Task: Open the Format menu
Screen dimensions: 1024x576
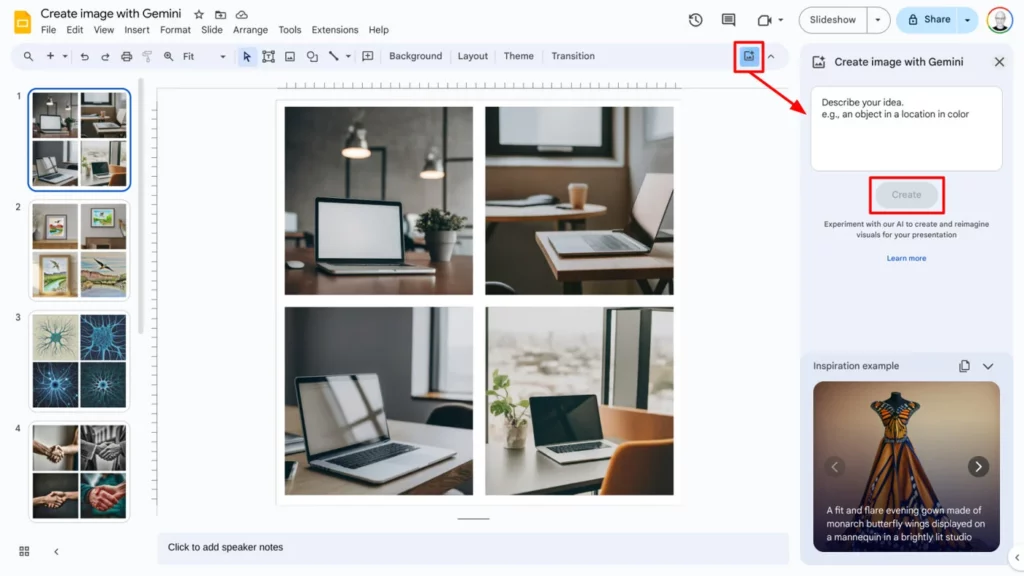Action: pos(175,30)
